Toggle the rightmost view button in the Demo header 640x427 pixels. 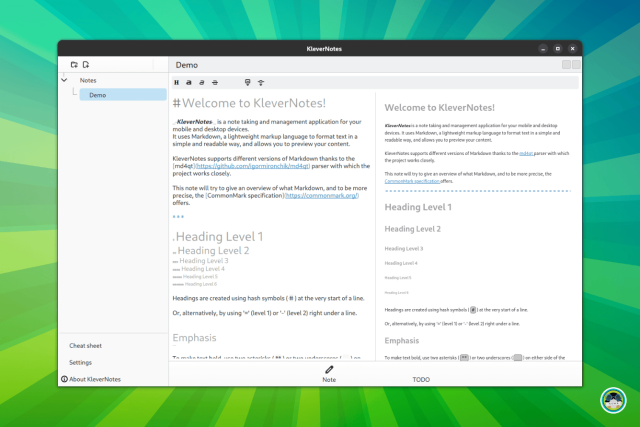click(x=575, y=64)
